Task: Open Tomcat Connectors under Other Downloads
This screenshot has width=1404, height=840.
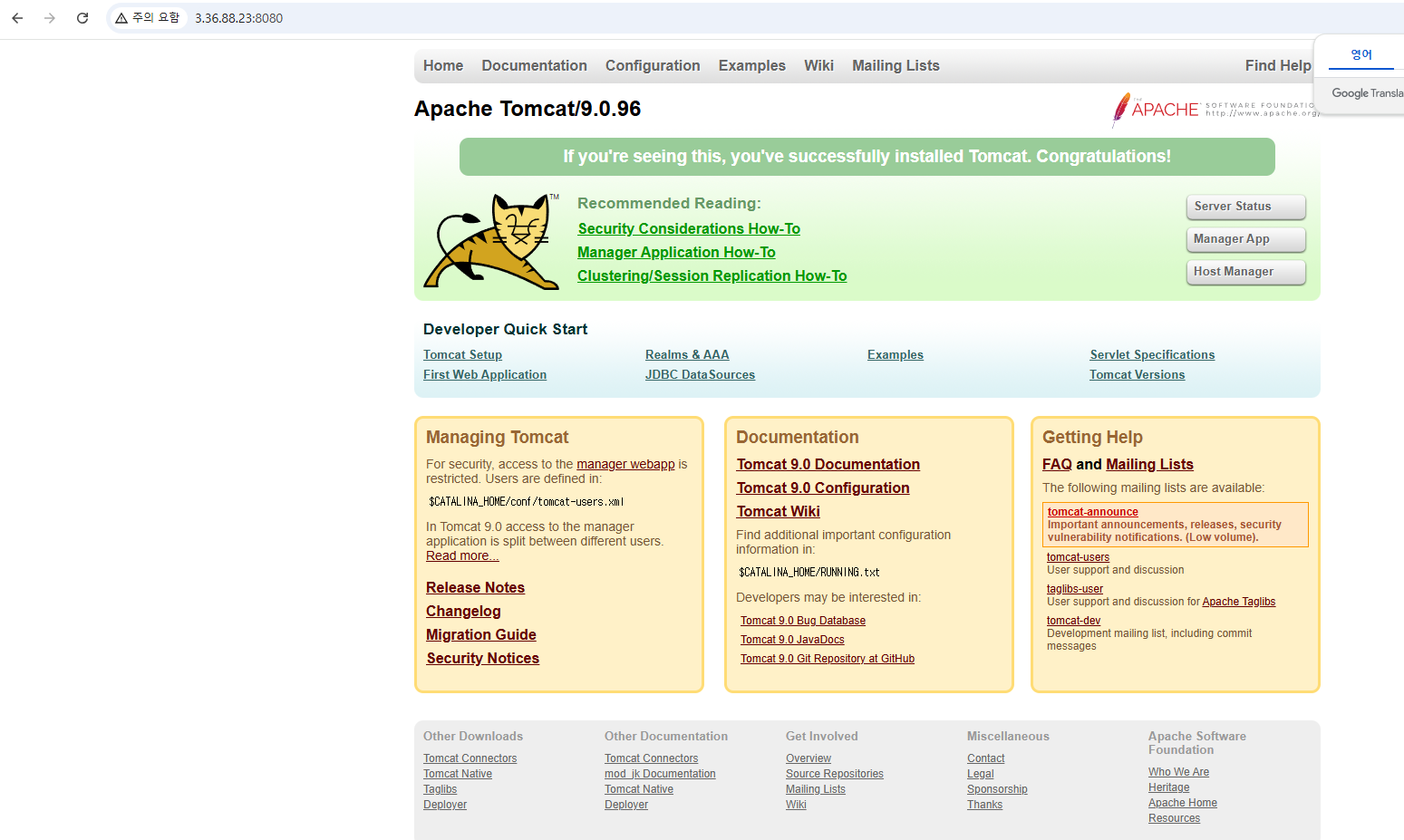Action: 470,758
